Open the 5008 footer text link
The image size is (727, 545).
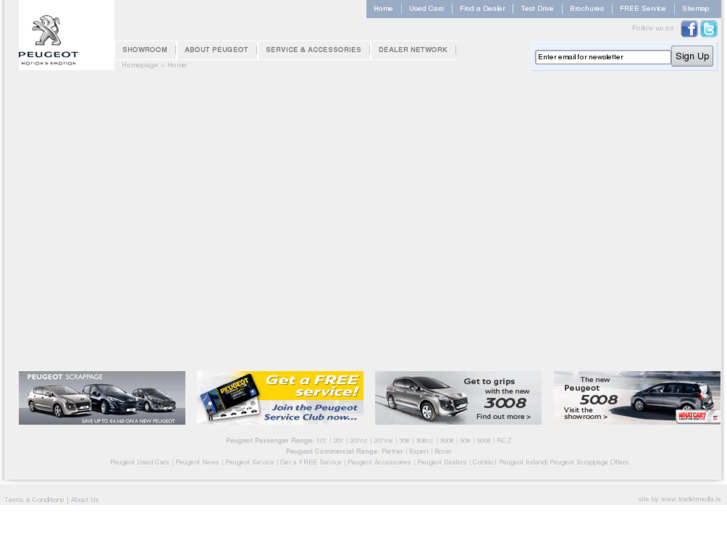coord(483,441)
